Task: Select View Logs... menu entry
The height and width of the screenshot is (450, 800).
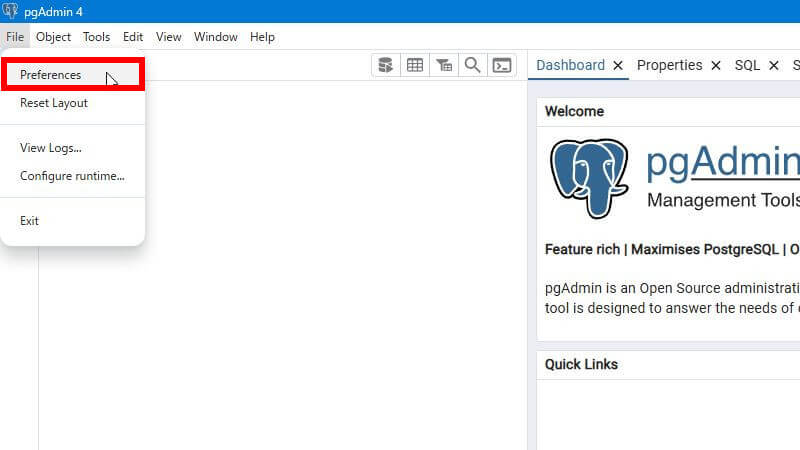Action: [x=73, y=148]
